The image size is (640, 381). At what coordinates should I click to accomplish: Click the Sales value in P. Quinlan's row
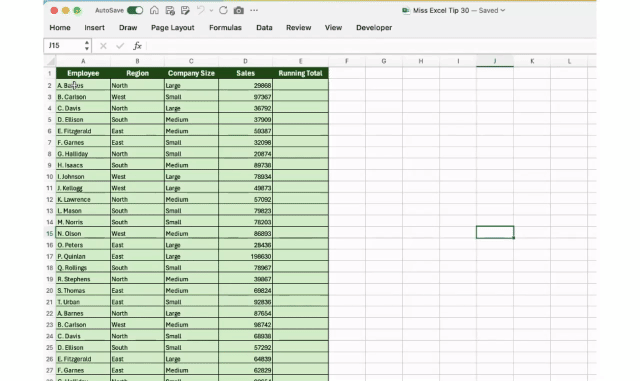pyautogui.click(x=245, y=256)
